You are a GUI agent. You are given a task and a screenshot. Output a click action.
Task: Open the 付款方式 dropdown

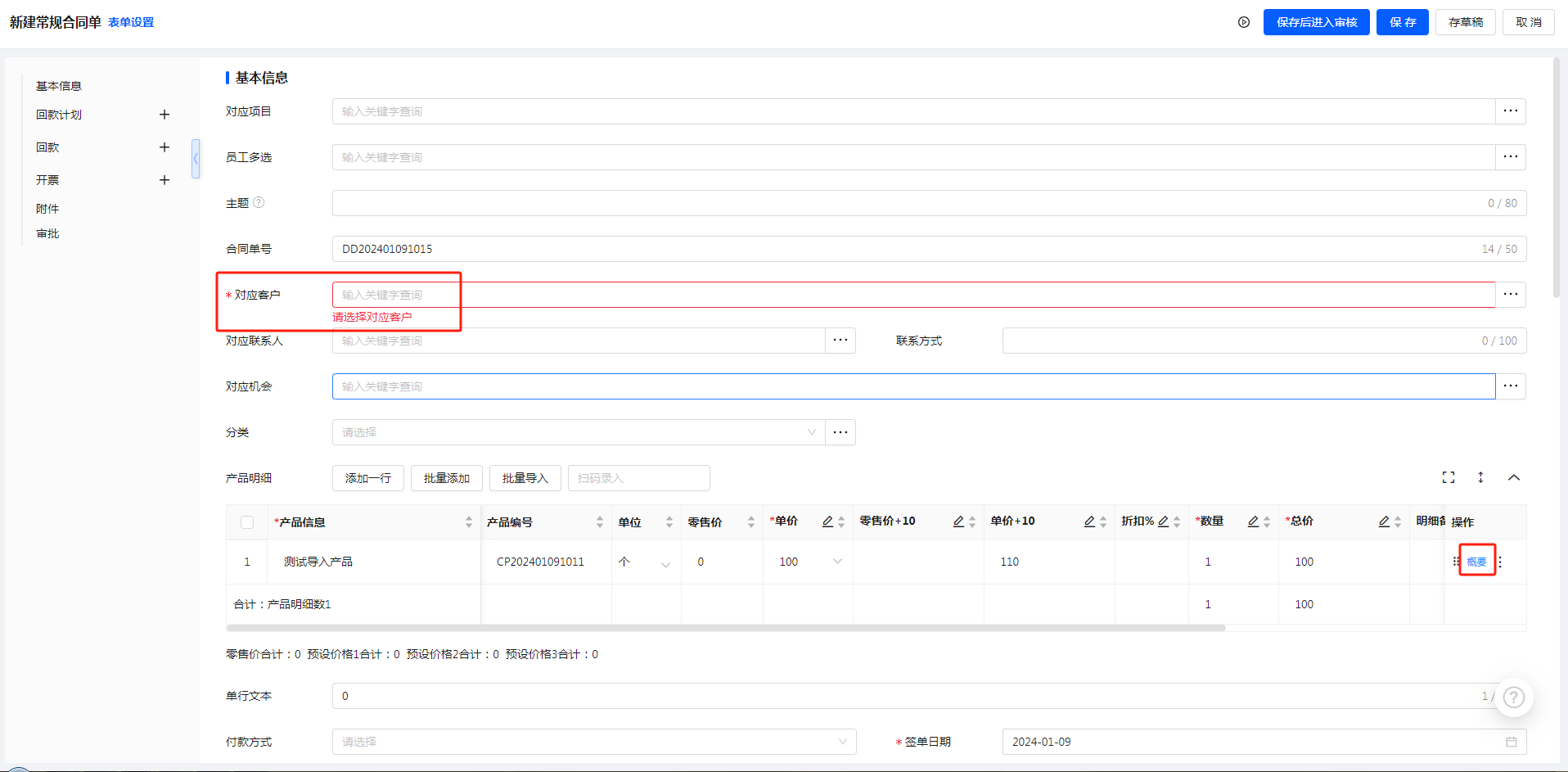pyautogui.click(x=594, y=742)
